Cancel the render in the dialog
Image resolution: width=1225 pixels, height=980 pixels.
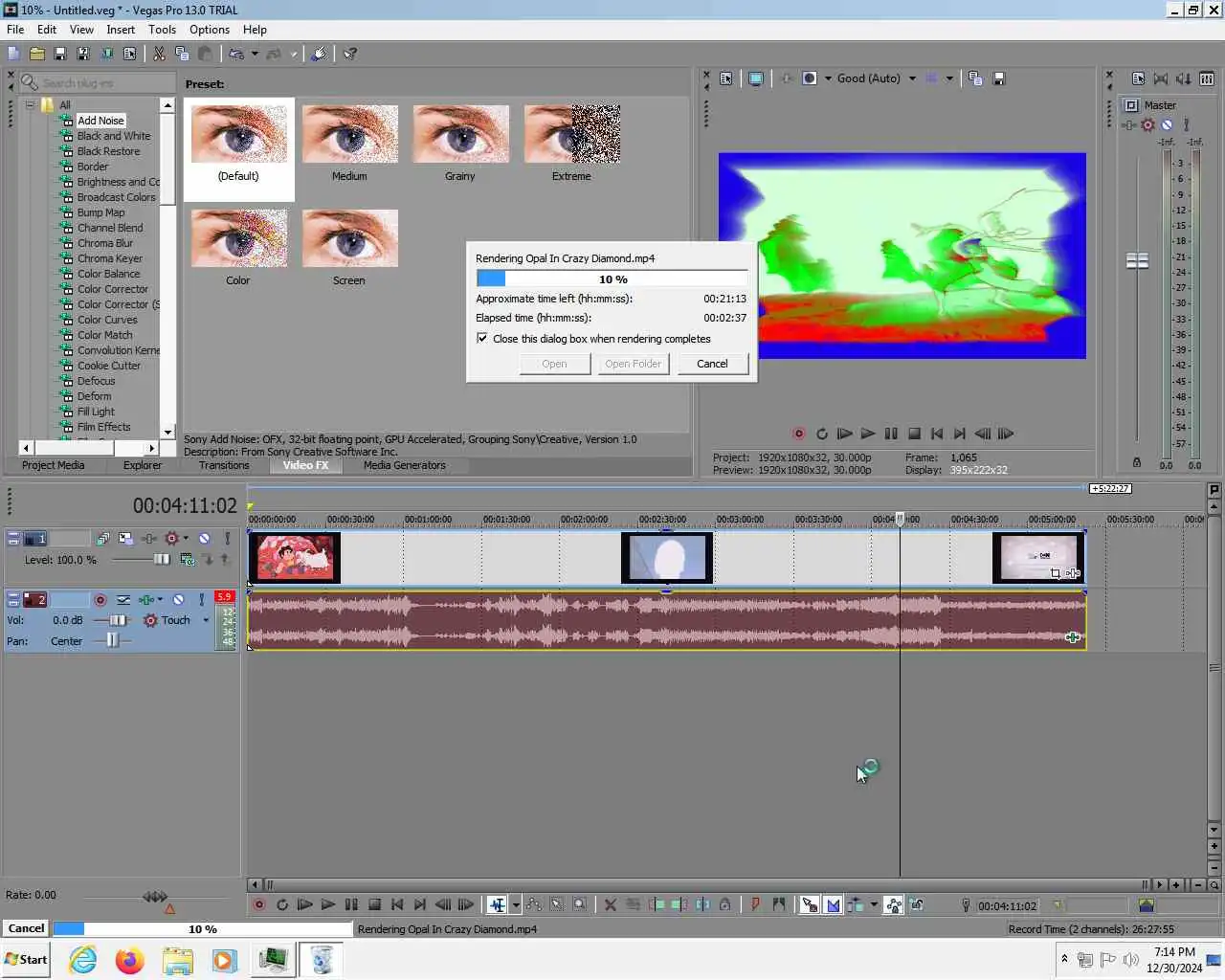pos(712,364)
